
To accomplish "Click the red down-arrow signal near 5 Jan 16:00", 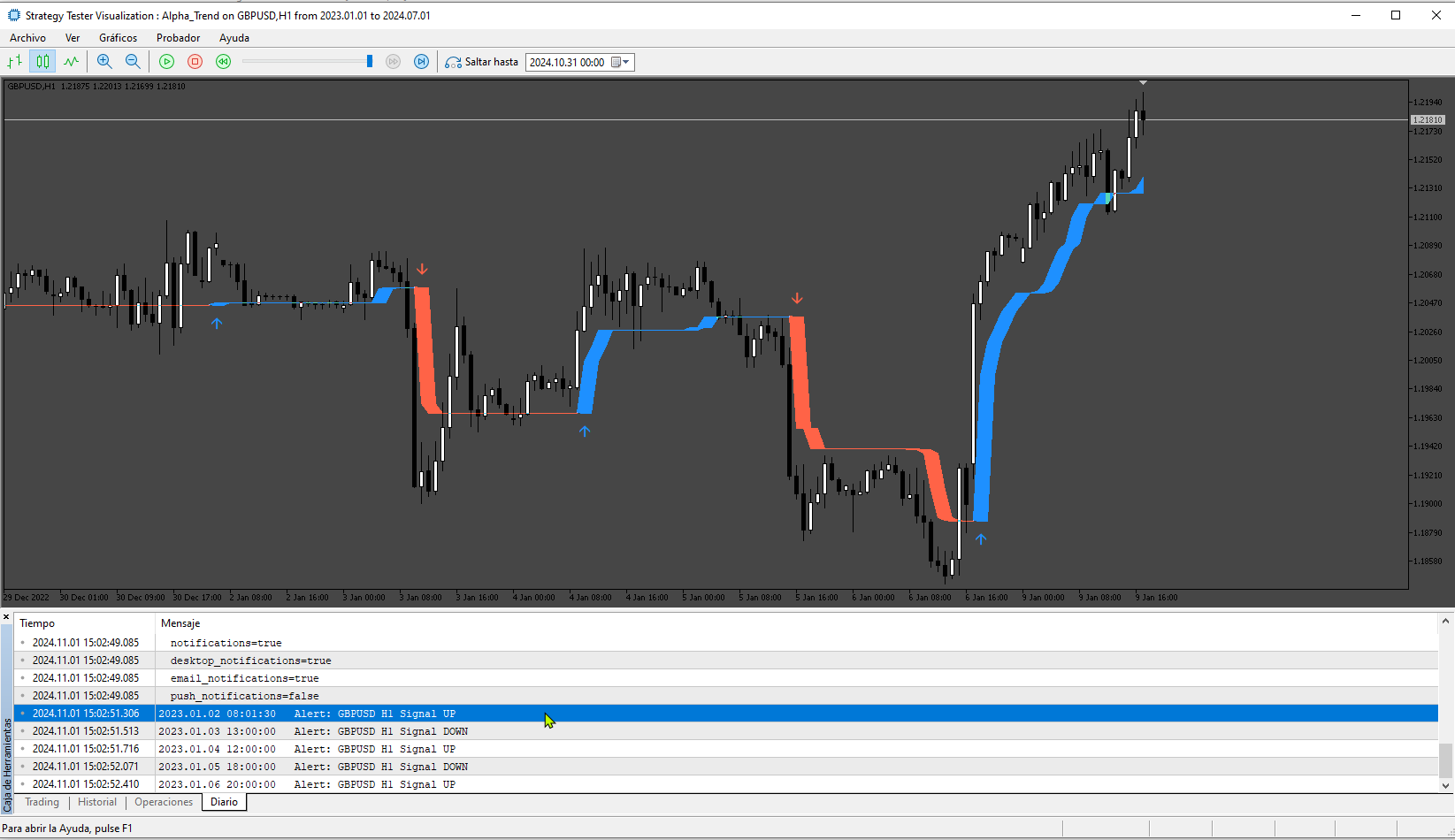I will point(797,299).
